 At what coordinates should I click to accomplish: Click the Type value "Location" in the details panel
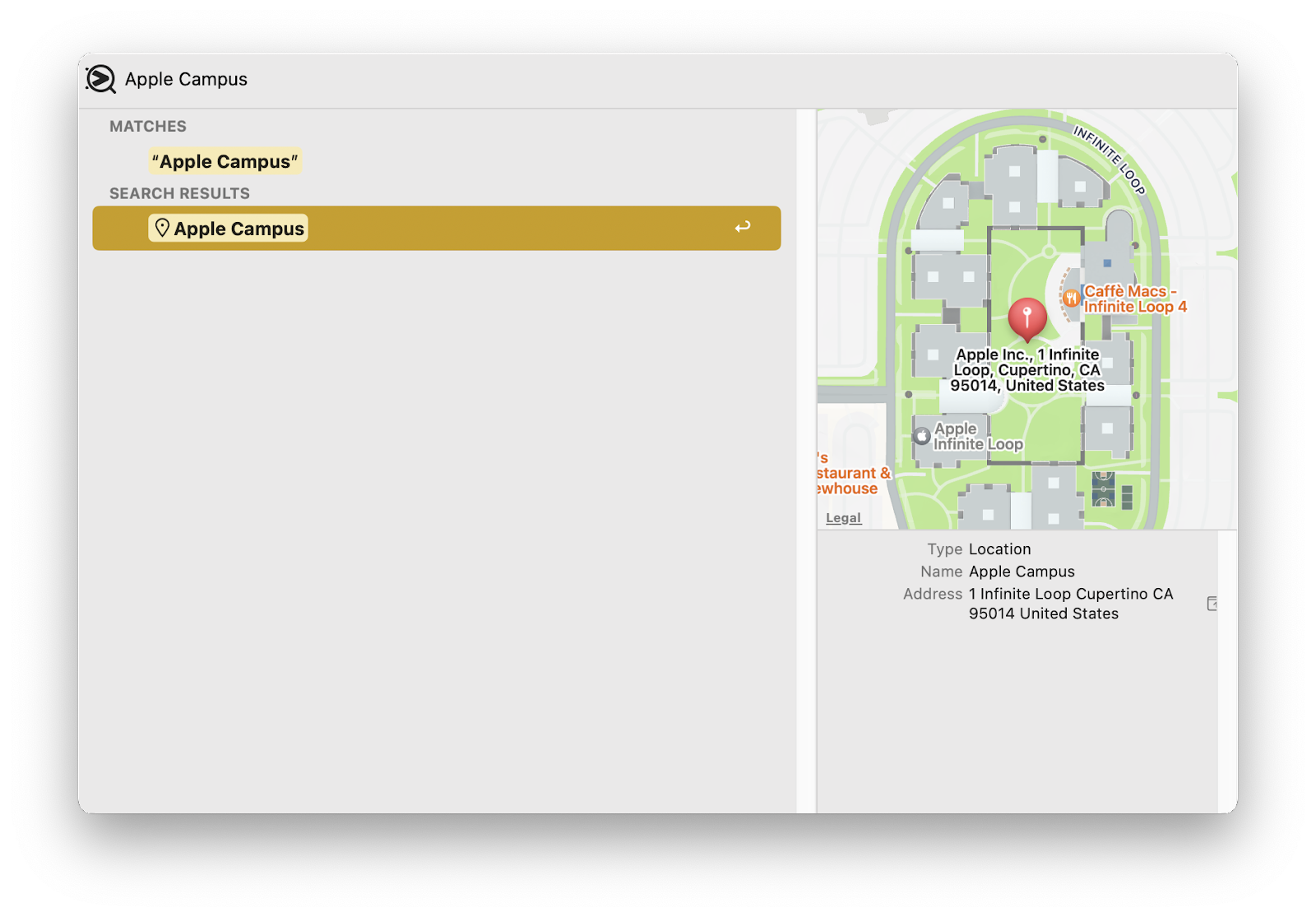(1000, 549)
